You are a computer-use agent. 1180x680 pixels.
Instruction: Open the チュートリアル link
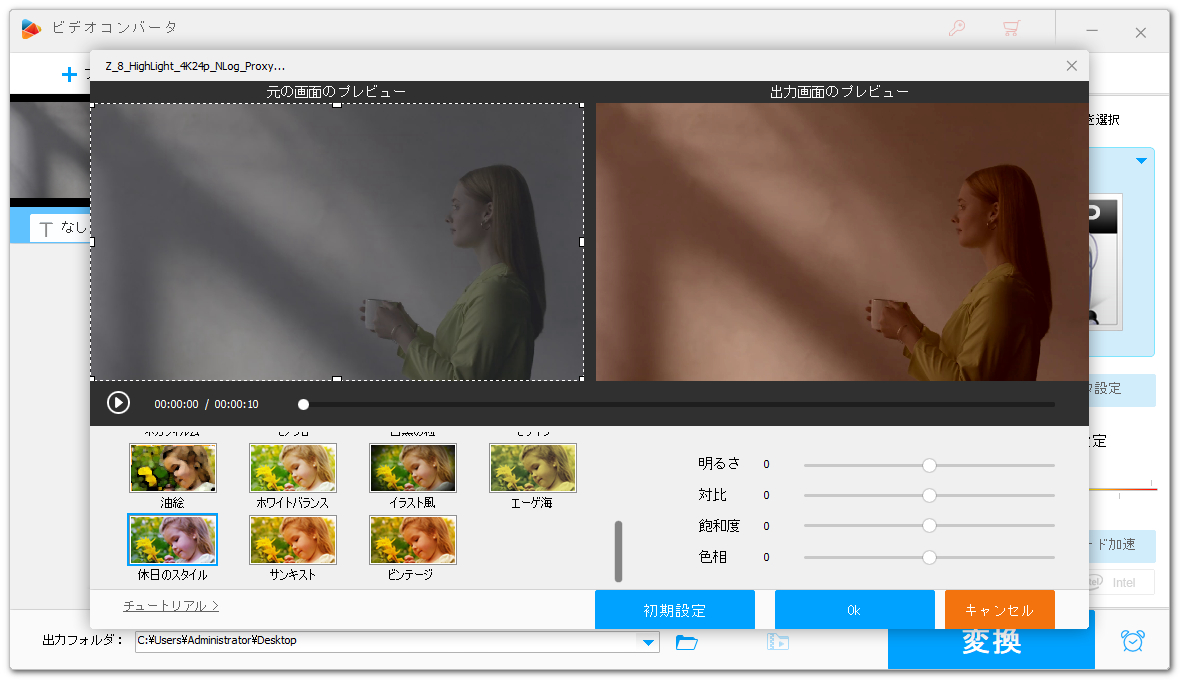pyautogui.click(x=171, y=606)
